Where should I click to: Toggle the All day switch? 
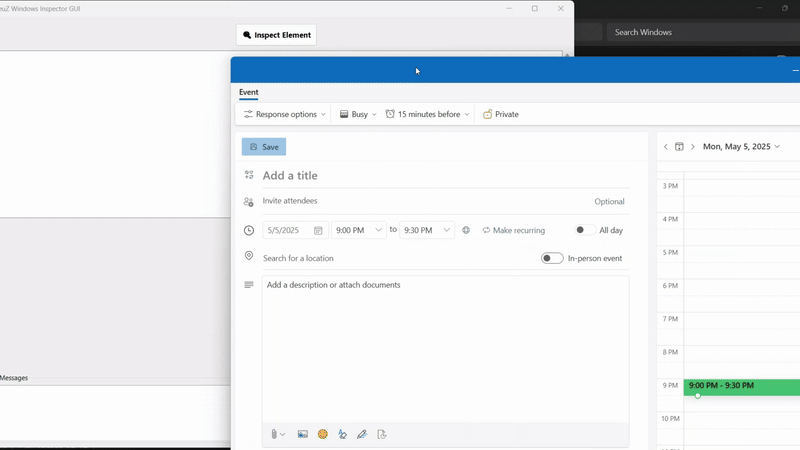pyautogui.click(x=584, y=230)
